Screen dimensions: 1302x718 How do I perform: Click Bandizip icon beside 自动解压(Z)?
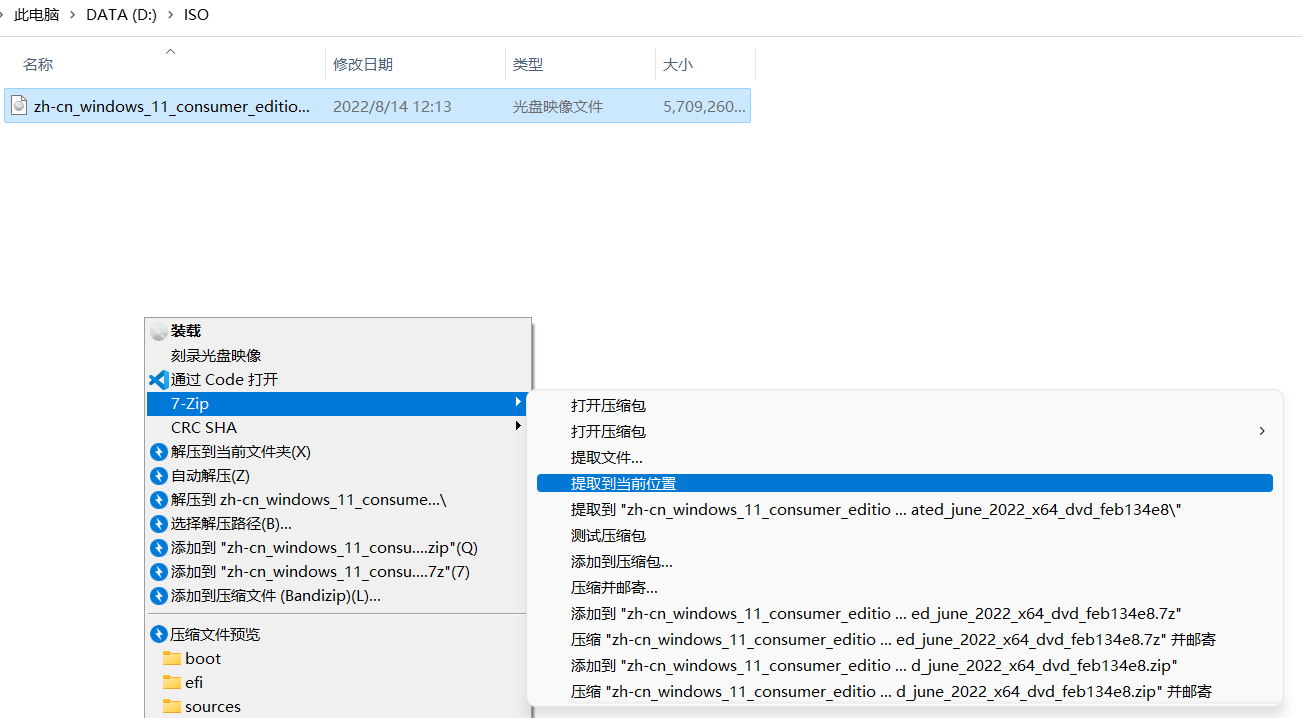[158, 476]
